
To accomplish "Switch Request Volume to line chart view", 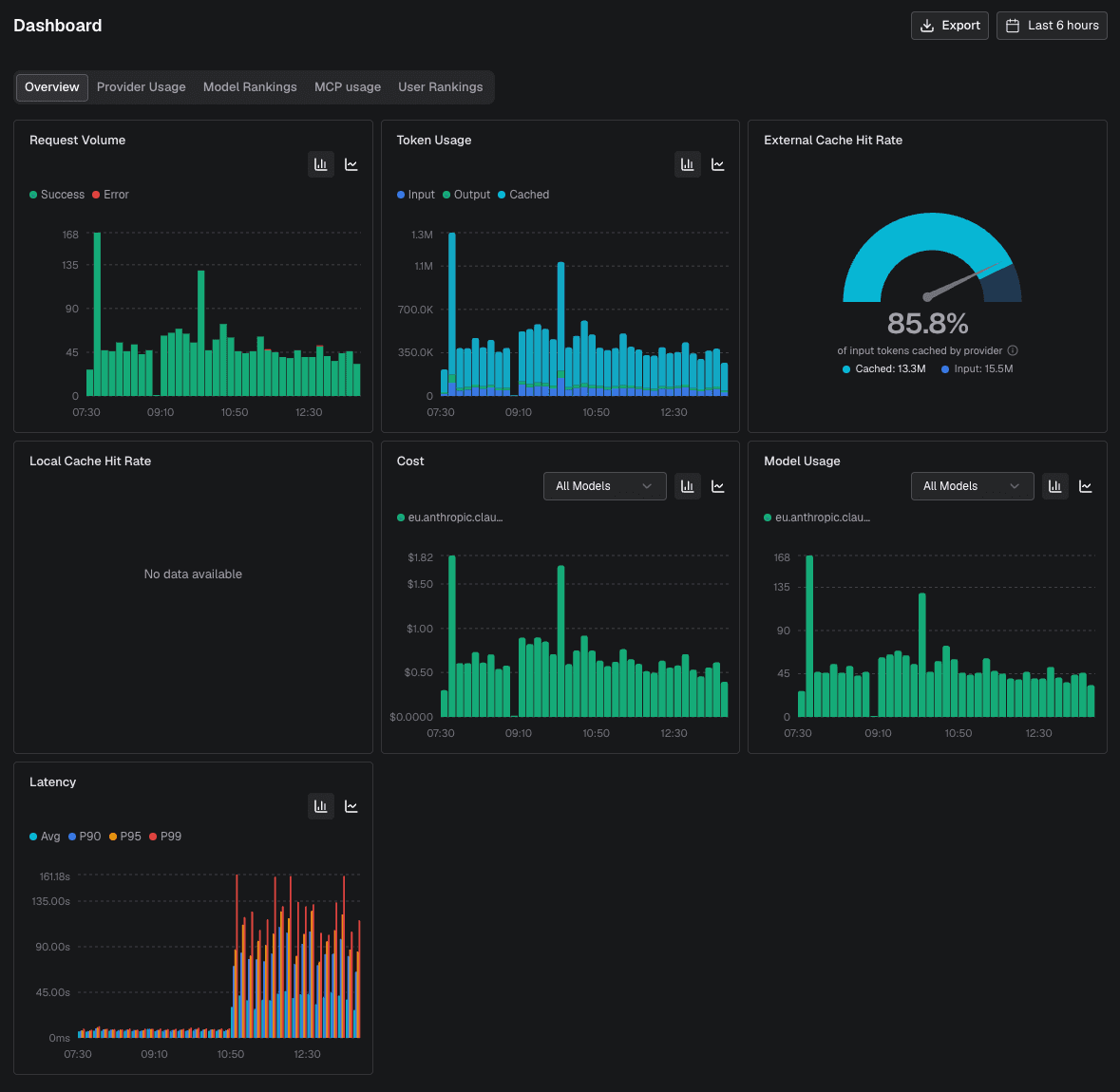I will pos(351,164).
